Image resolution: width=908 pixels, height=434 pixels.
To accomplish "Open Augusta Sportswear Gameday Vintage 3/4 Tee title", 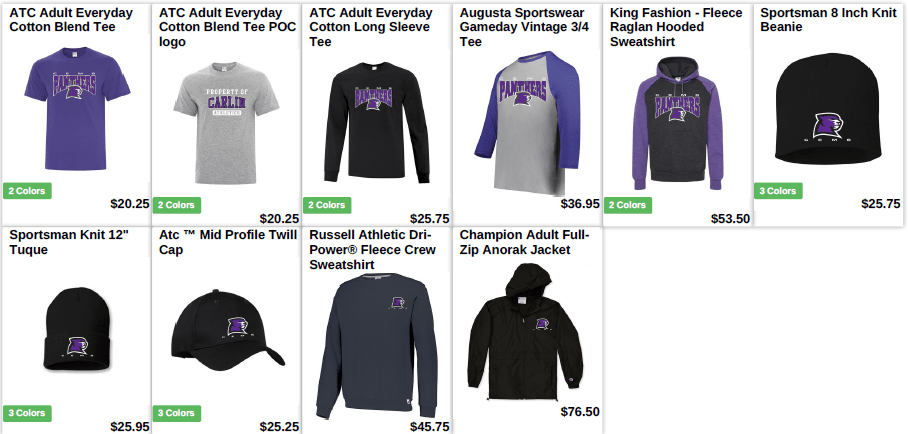I will coord(524,27).
